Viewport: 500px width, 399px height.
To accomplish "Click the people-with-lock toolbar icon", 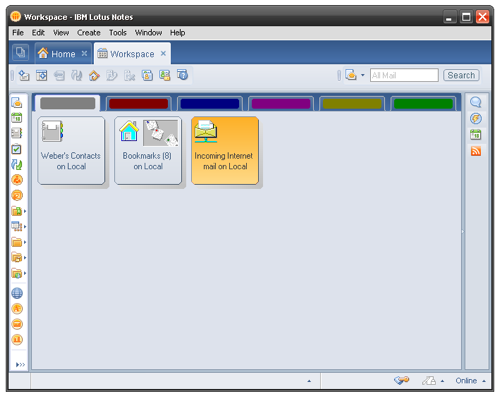I will tap(165, 76).
